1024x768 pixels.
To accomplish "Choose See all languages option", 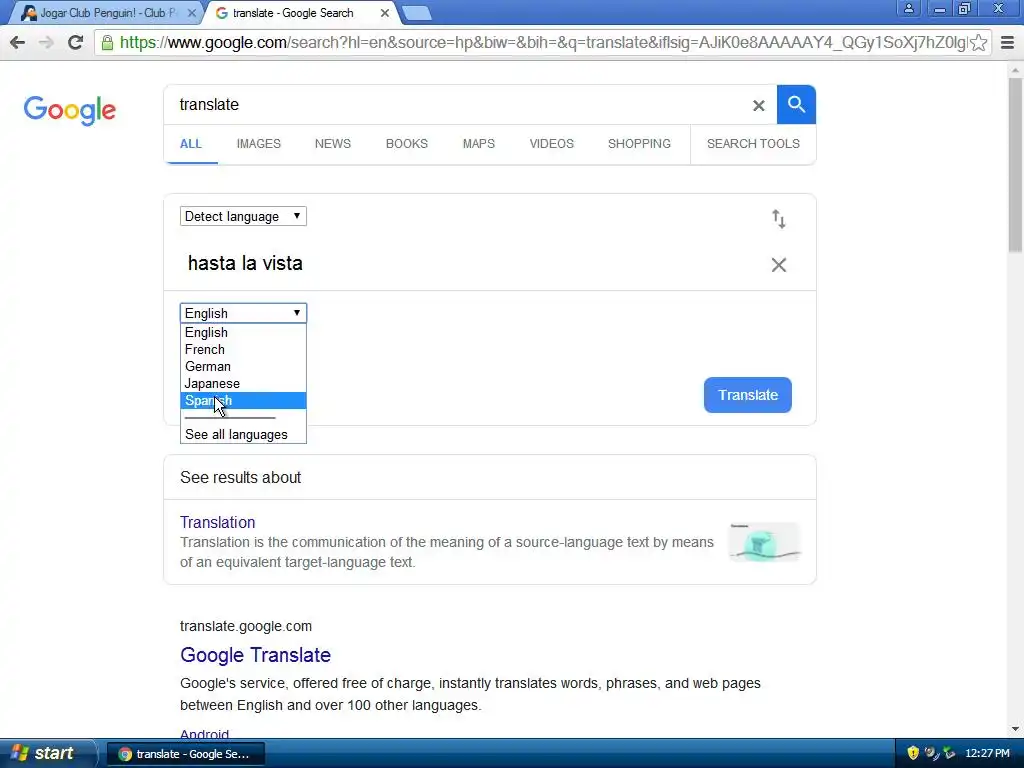I will 243,434.
